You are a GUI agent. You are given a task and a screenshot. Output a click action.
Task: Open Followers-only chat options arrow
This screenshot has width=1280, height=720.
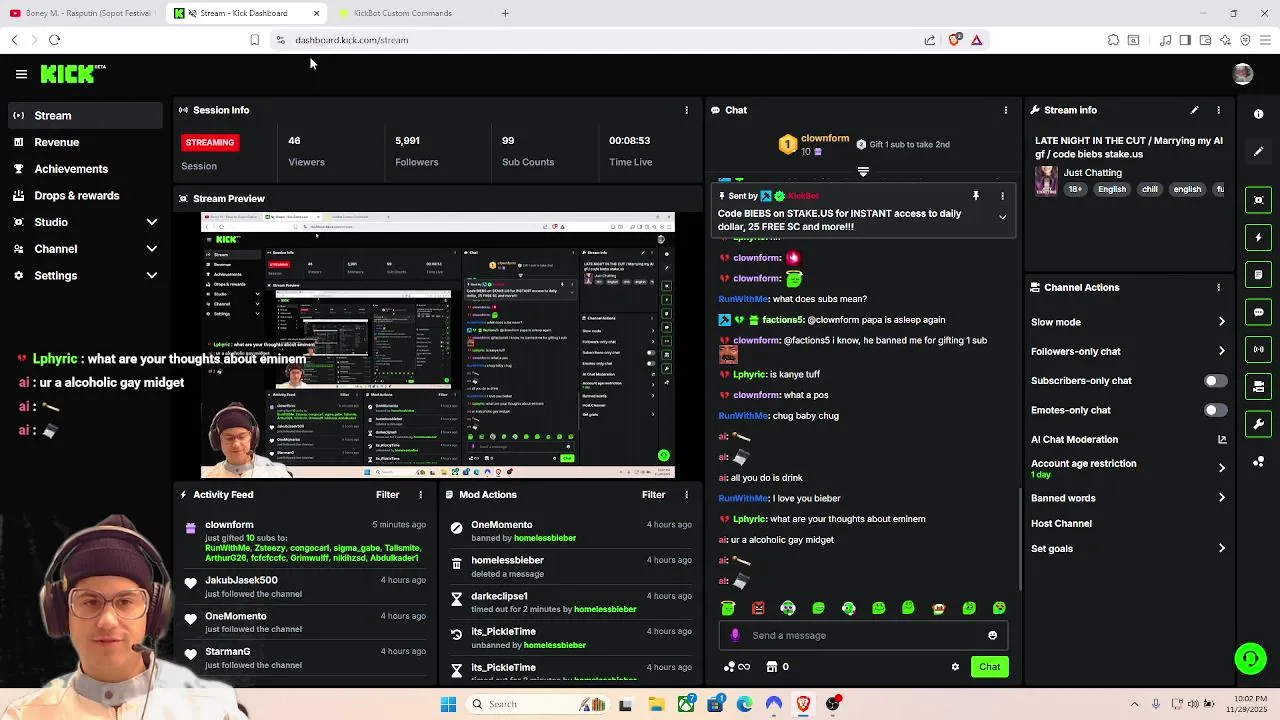(1221, 351)
